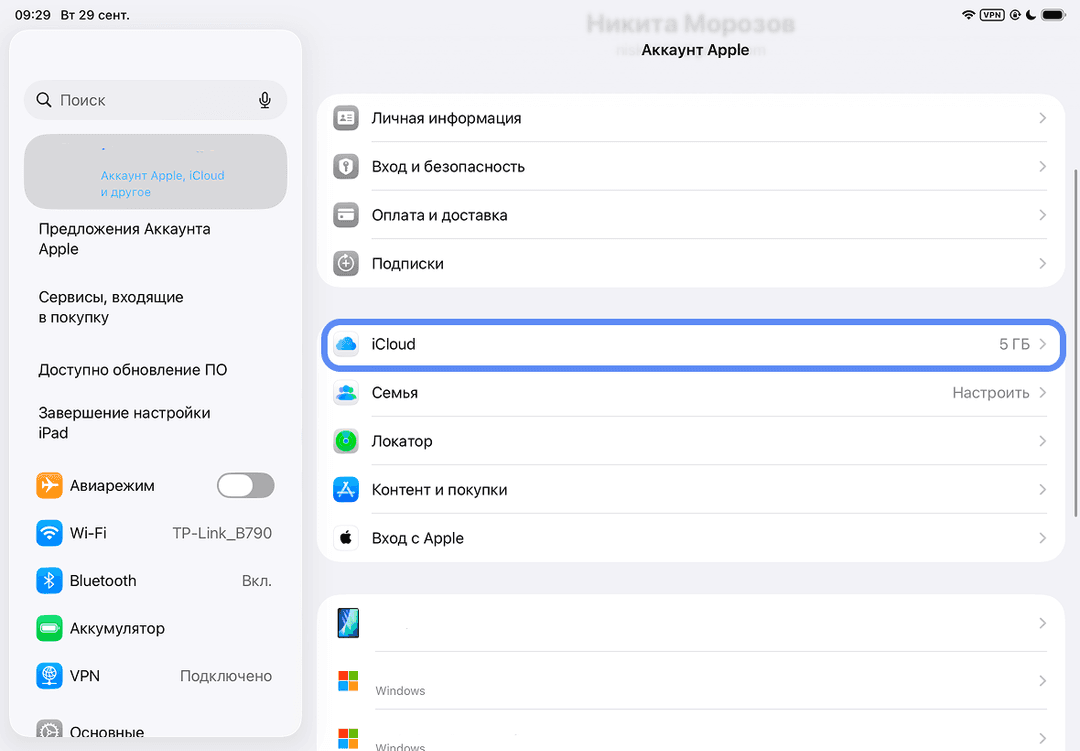Image resolution: width=1080 pixels, height=751 pixels.
Task: Tap the Контент и покупки App Store icon
Action: click(x=346, y=490)
